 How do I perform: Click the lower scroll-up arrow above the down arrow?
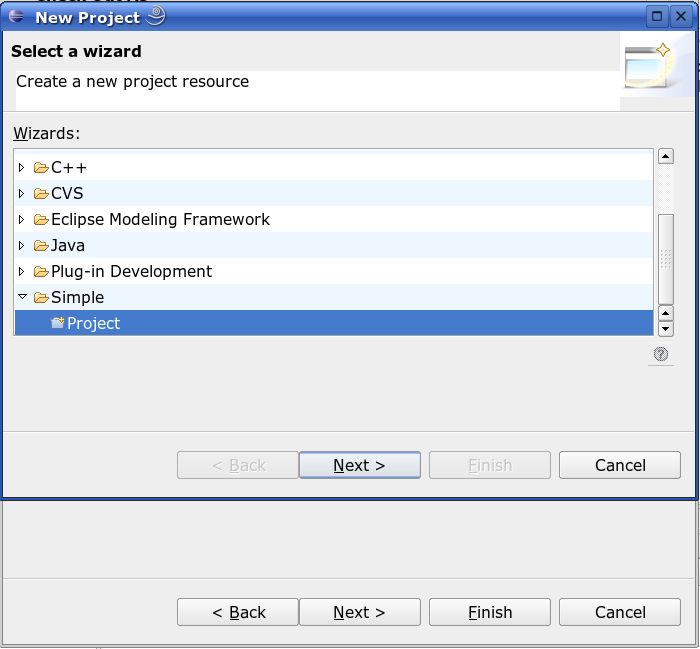[666, 313]
